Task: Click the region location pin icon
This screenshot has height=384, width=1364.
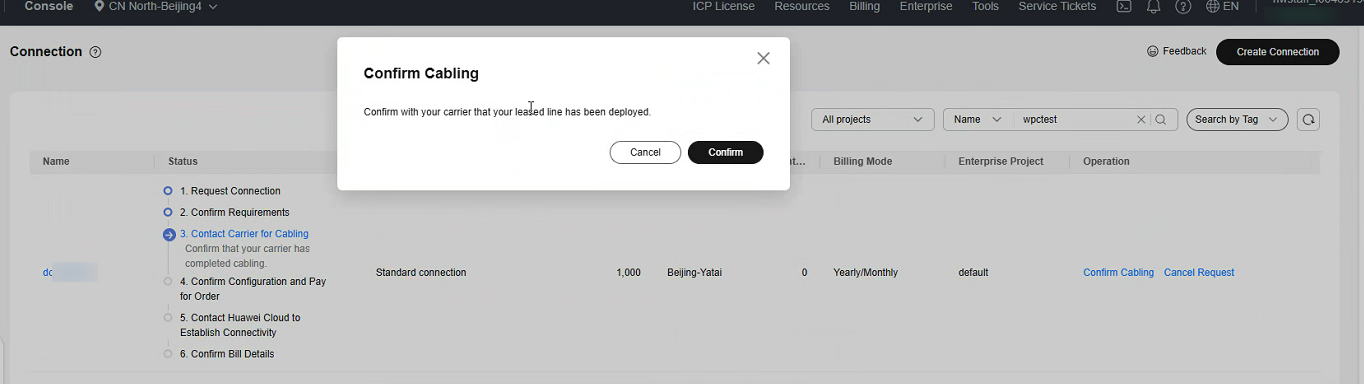Action: [x=99, y=6]
